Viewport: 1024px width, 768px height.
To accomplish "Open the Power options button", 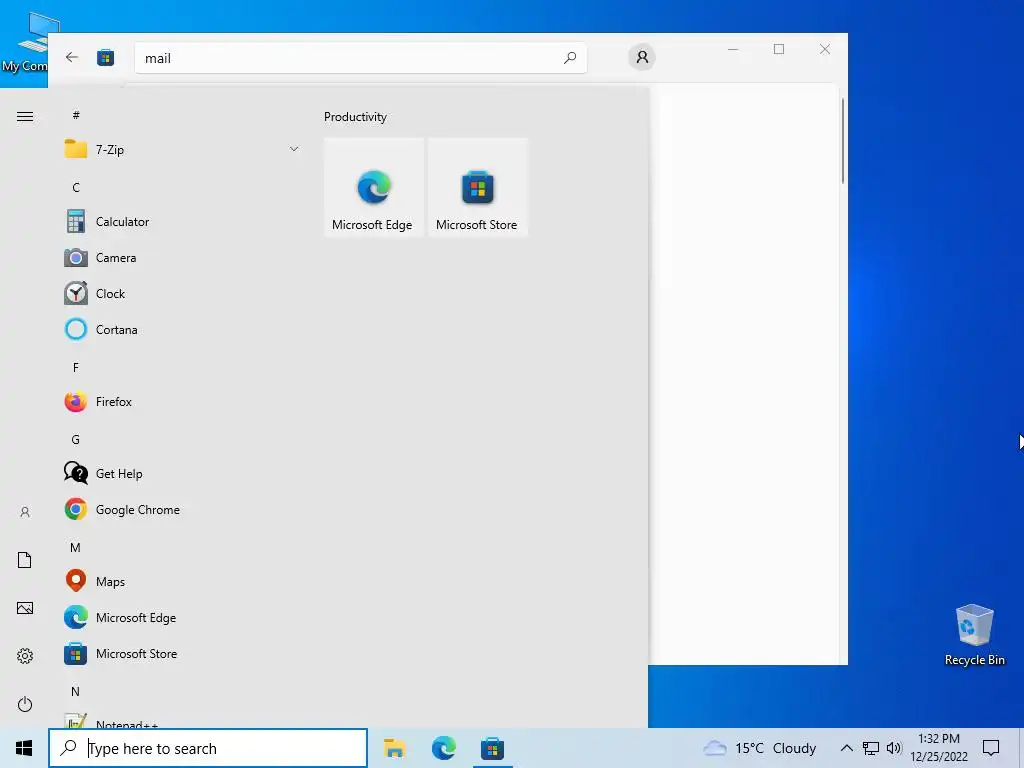I will click(x=25, y=704).
